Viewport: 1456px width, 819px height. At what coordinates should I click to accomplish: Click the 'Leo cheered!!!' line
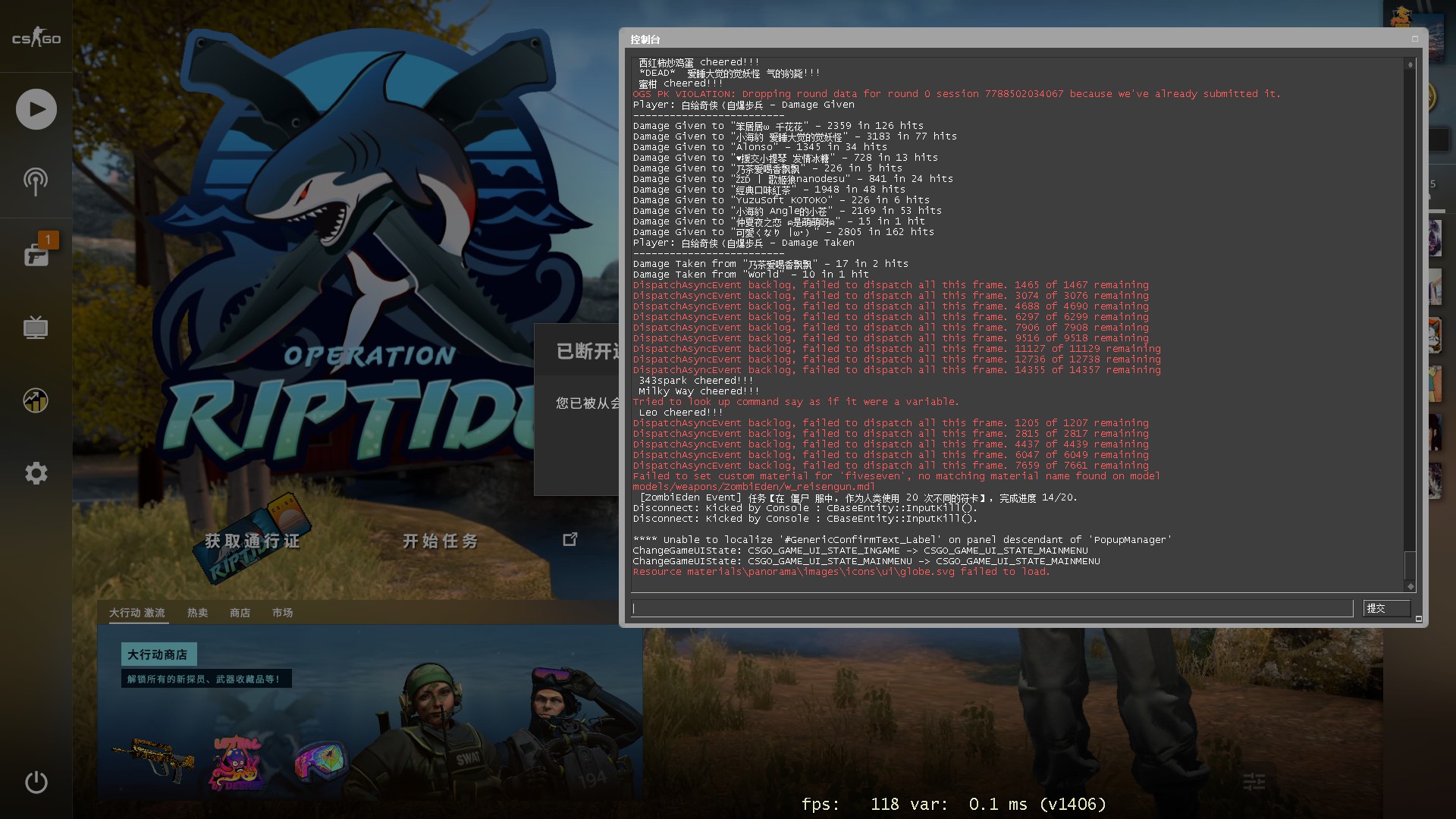(x=681, y=413)
